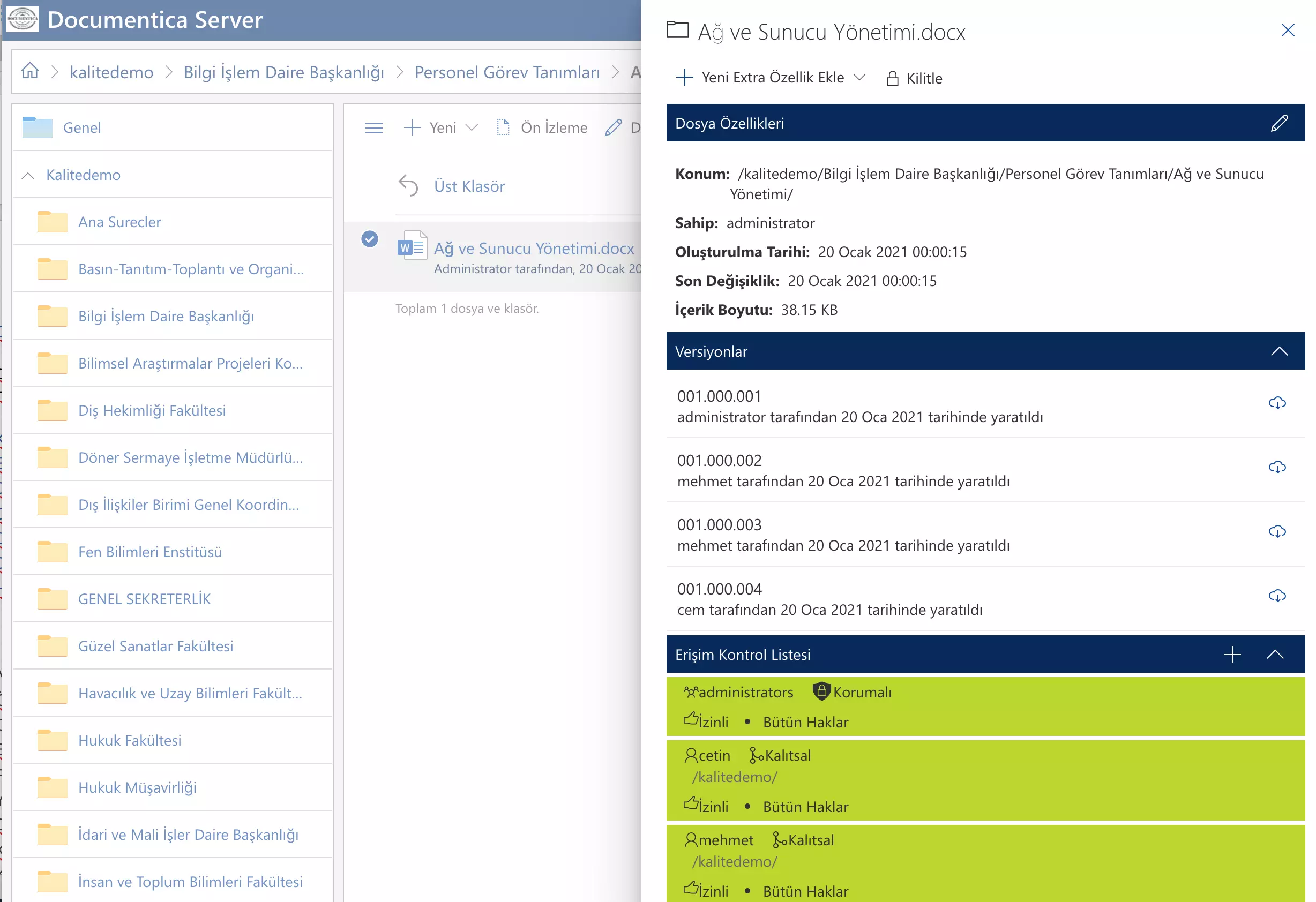Download version 001.000.002
The image size is (1316, 902).
(x=1277, y=467)
